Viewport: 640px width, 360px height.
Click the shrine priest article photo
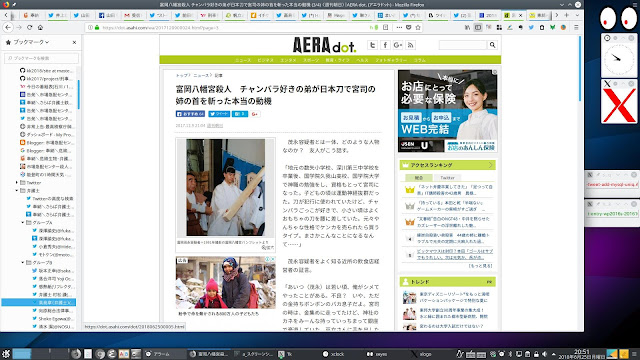click(x=225, y=187)
